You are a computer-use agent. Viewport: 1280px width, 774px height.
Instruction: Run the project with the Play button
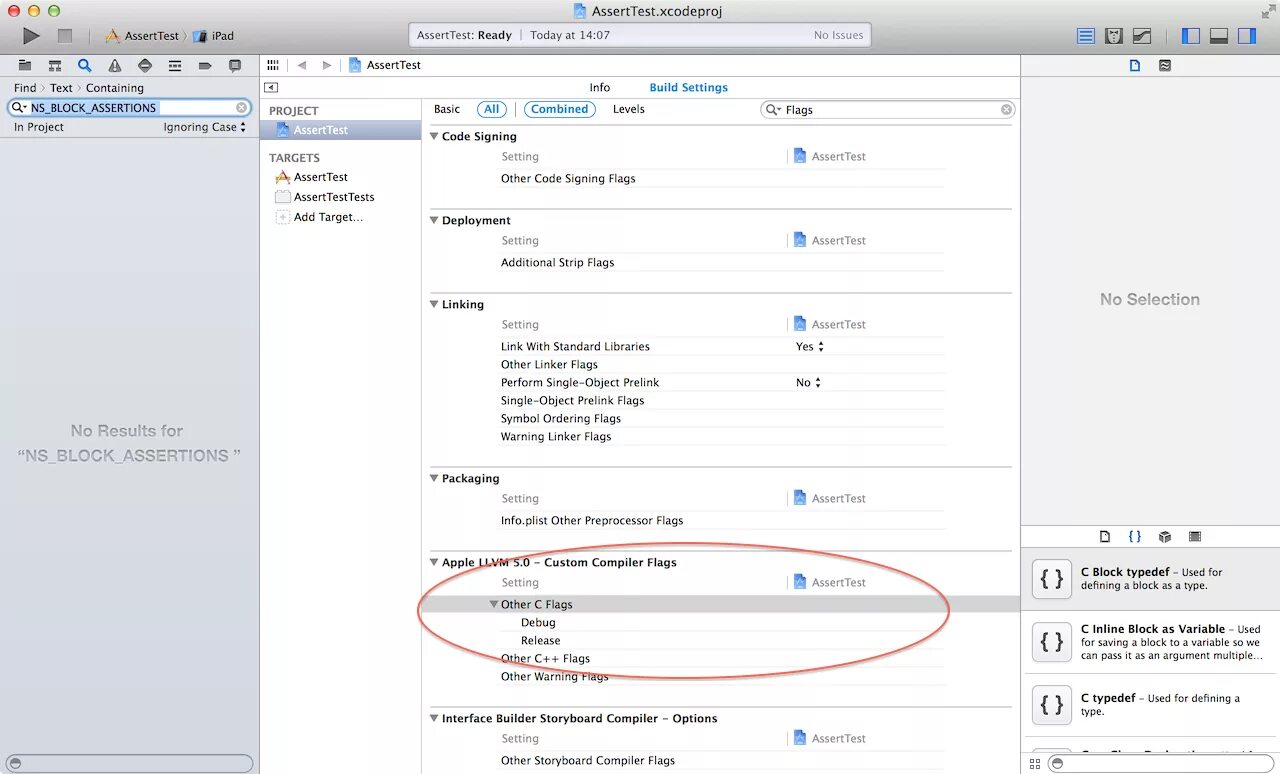pyautogui.click(x=31, y=36)
